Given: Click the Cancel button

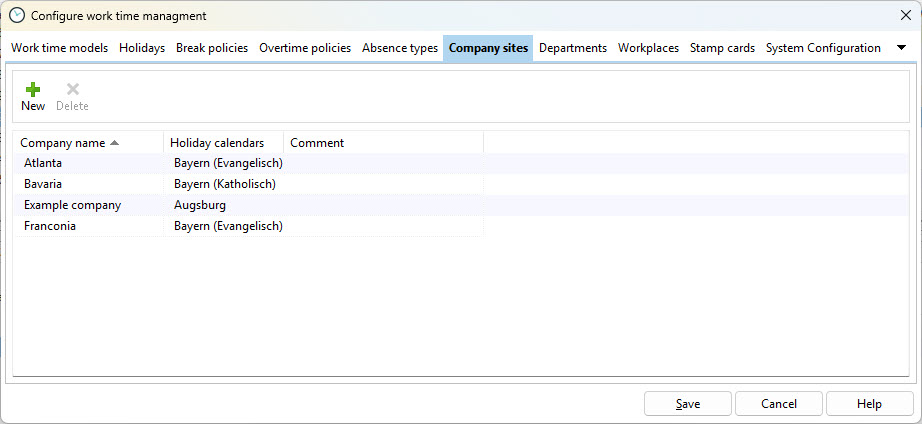Looking at the screenshot, I should pos(779,404).
